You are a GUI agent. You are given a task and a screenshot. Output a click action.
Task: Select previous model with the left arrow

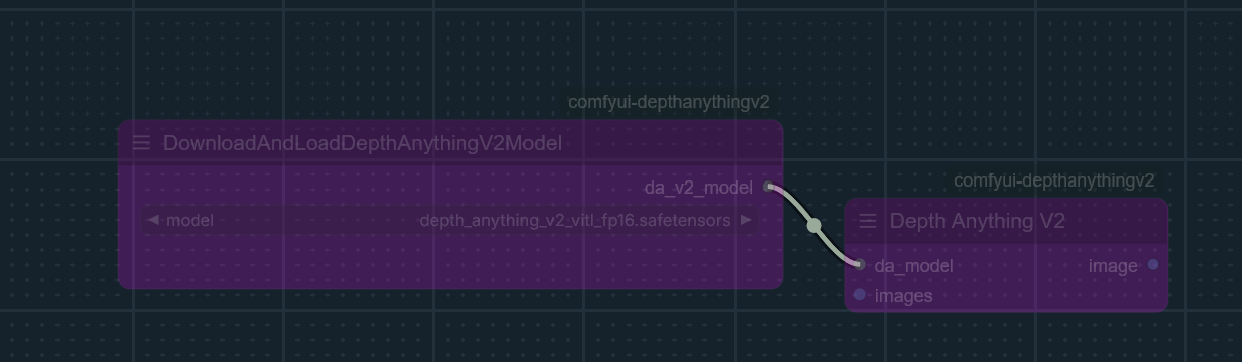152,220
